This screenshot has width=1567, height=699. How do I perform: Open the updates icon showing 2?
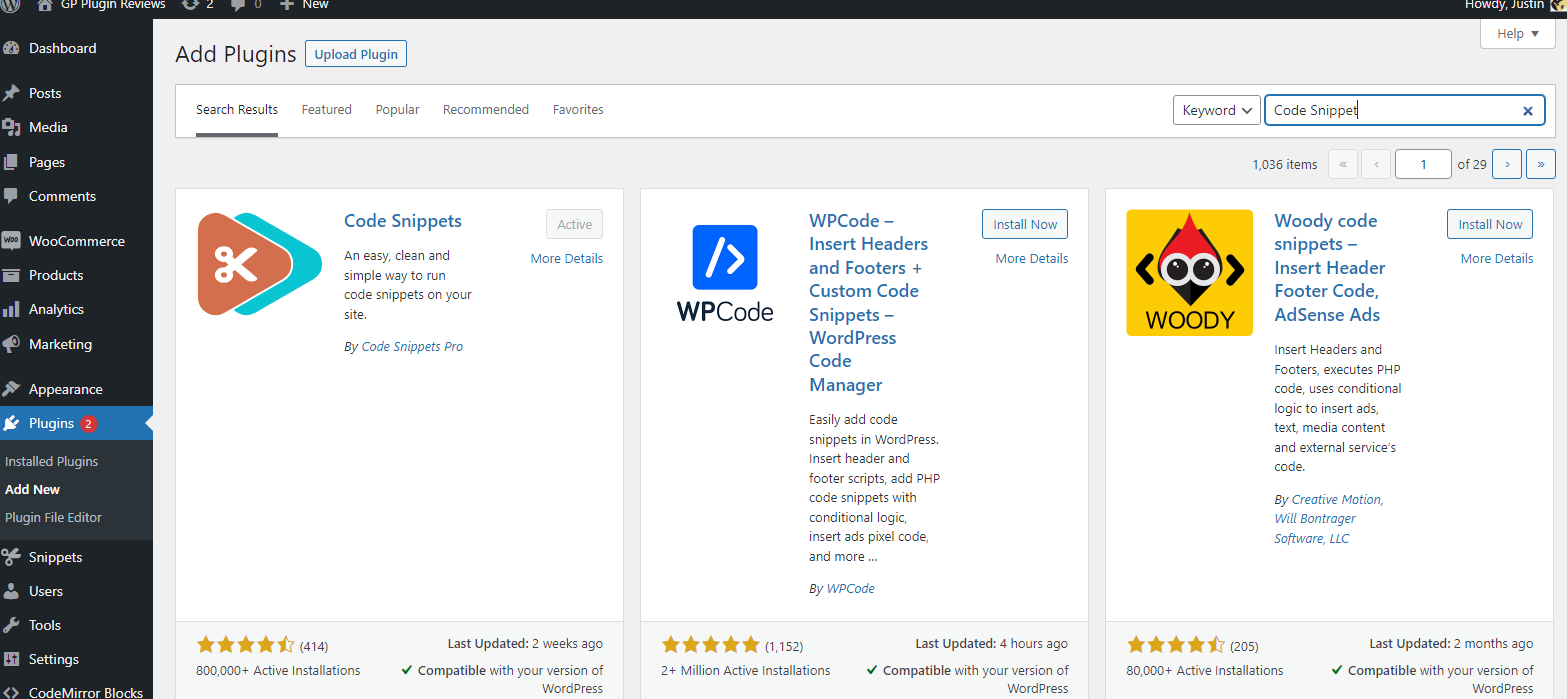(190, 5)
